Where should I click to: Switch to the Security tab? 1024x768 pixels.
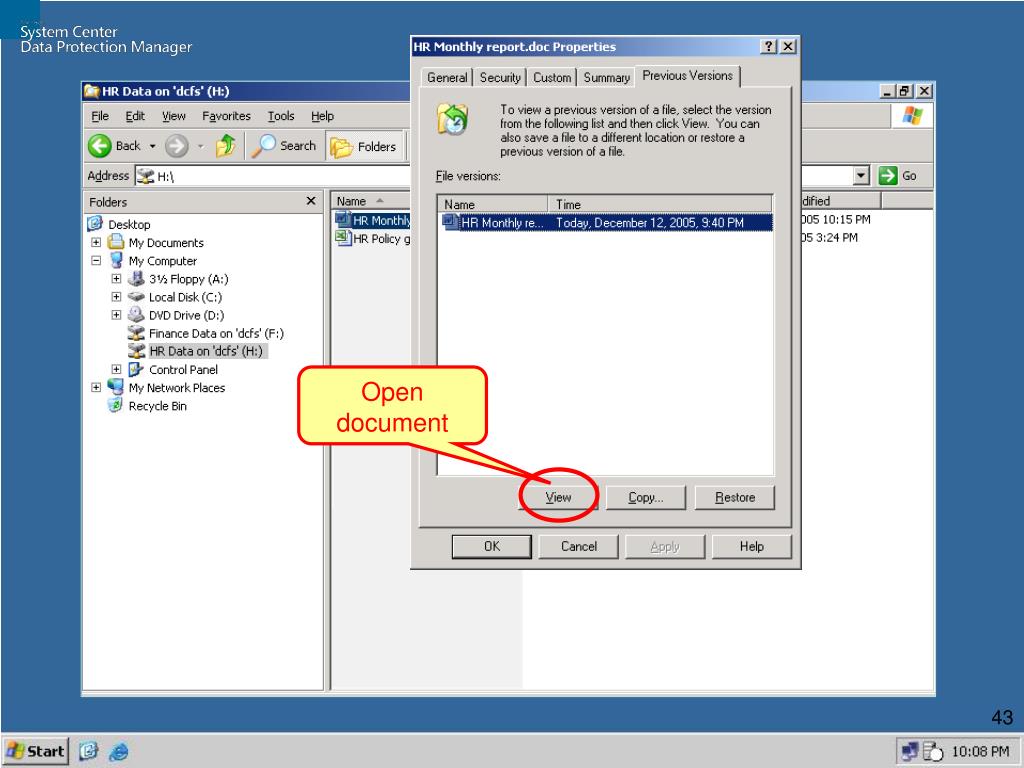click(x=500, y=77)
